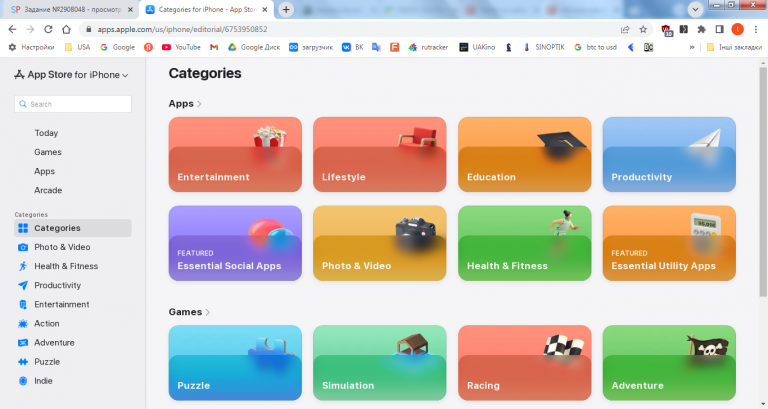
Task: Click the Entertainment popcorn icon in sidebar
Action: 23,304
